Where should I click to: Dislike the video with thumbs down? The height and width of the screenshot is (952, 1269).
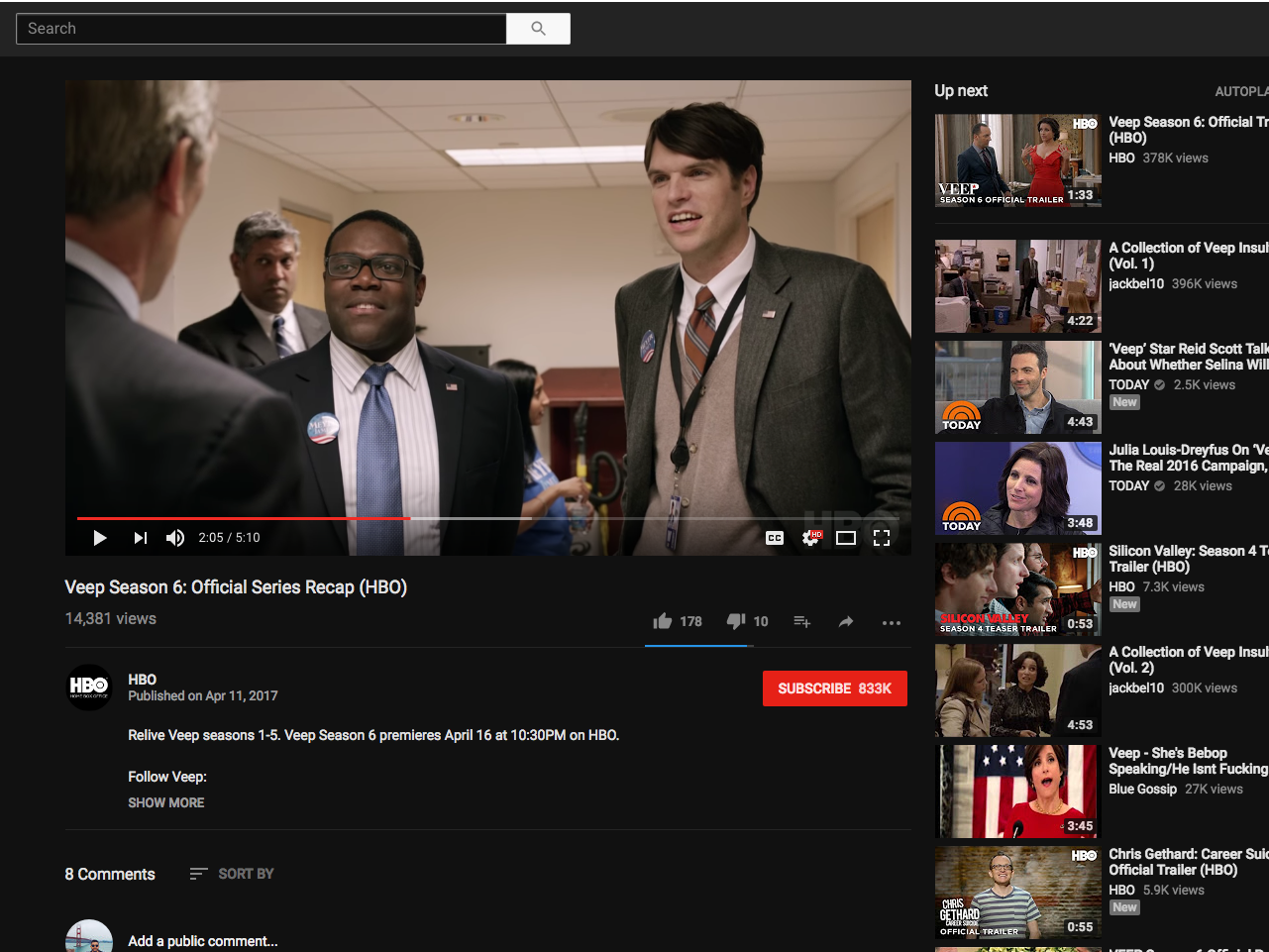tap(736, 621)
